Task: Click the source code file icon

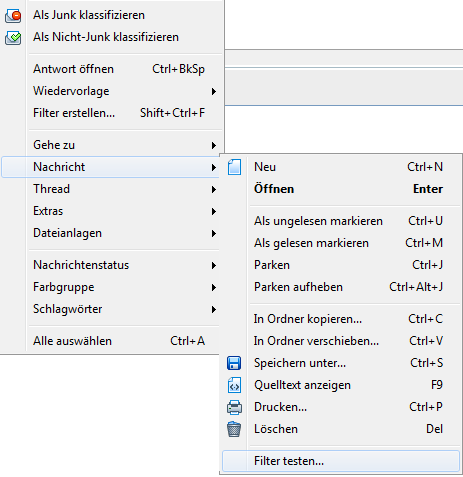Action: point(234,385)
